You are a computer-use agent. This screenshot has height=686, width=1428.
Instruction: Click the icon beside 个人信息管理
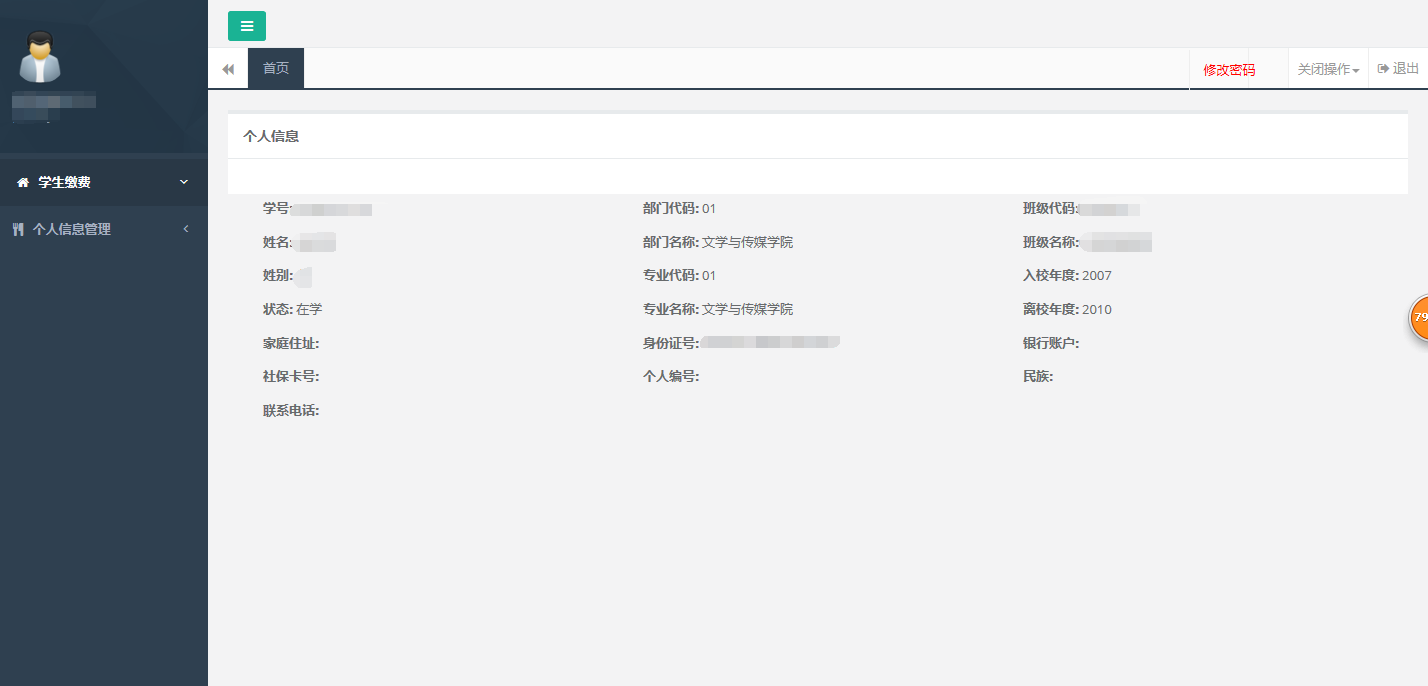18,230
